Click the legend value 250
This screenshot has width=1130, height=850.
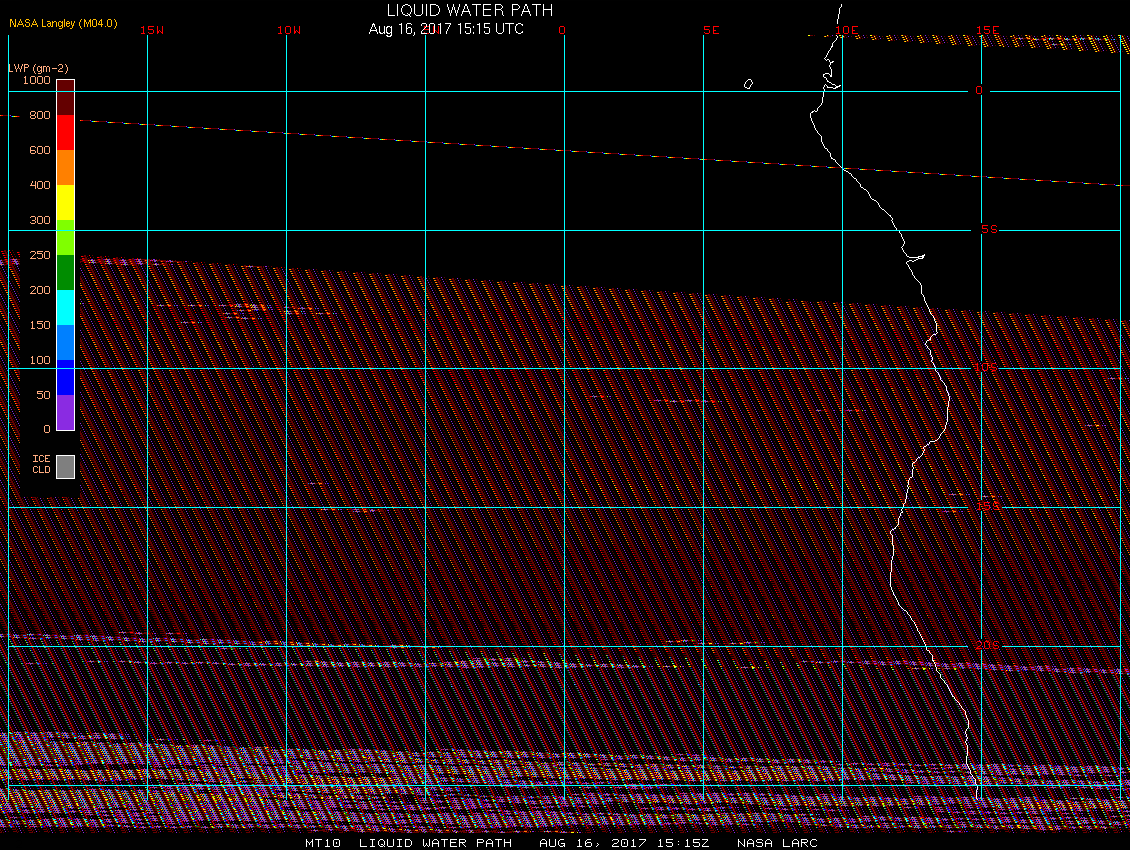click(40, 255)
